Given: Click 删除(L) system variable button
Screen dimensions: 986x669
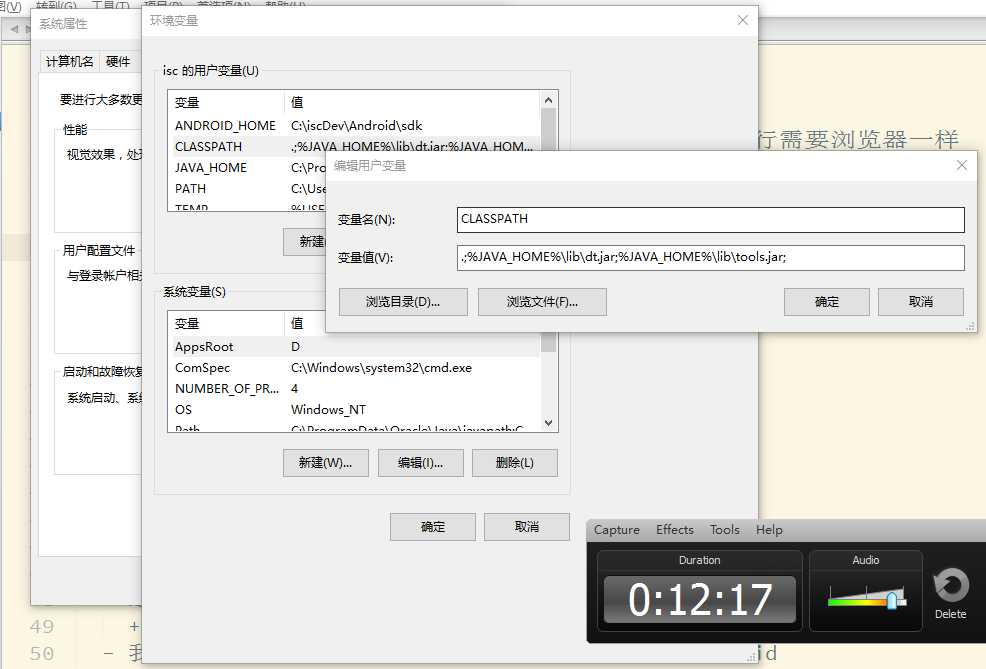Looking at the screenshot, I should pos(515,463).
